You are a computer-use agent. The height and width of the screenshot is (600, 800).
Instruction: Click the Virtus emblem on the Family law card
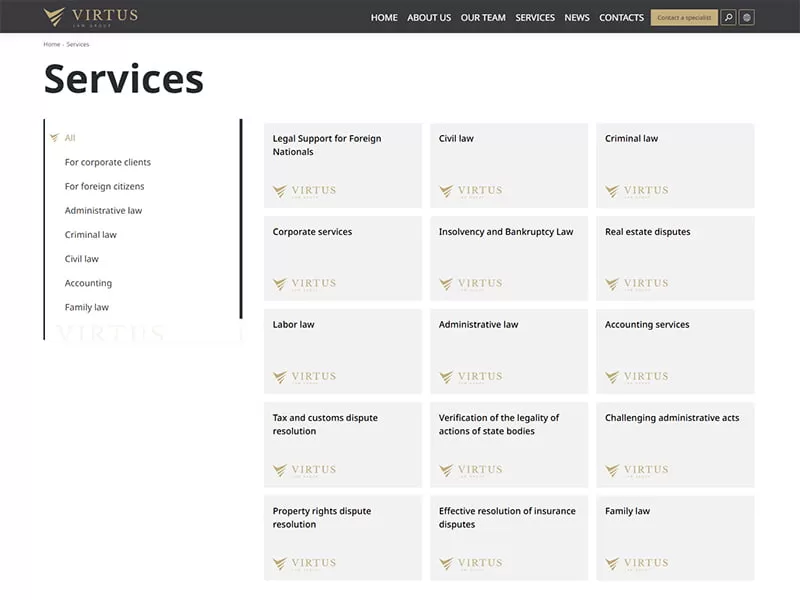pyautogui.click(x=637, y=562)
